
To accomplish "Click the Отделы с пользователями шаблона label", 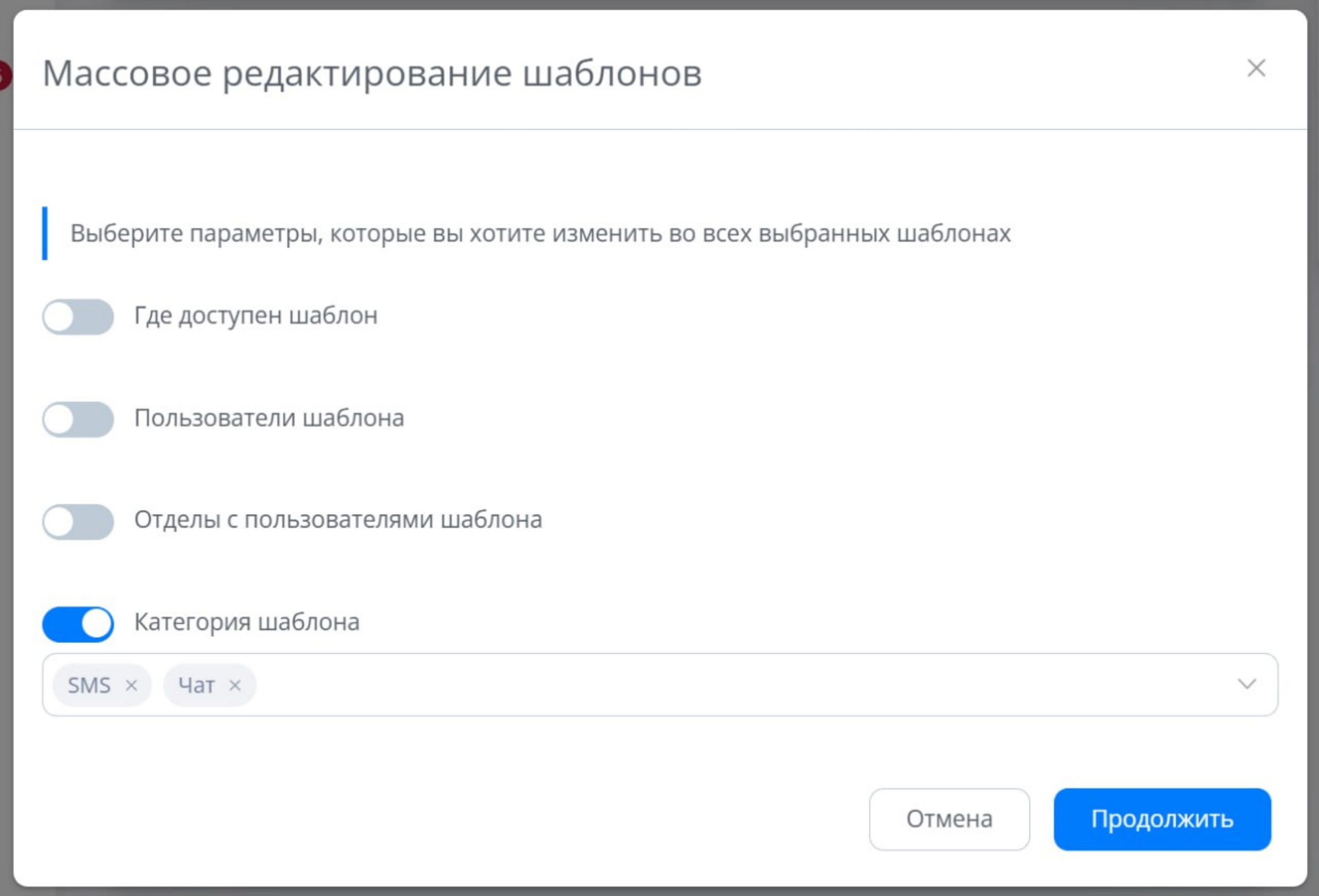I will [339, 520].
